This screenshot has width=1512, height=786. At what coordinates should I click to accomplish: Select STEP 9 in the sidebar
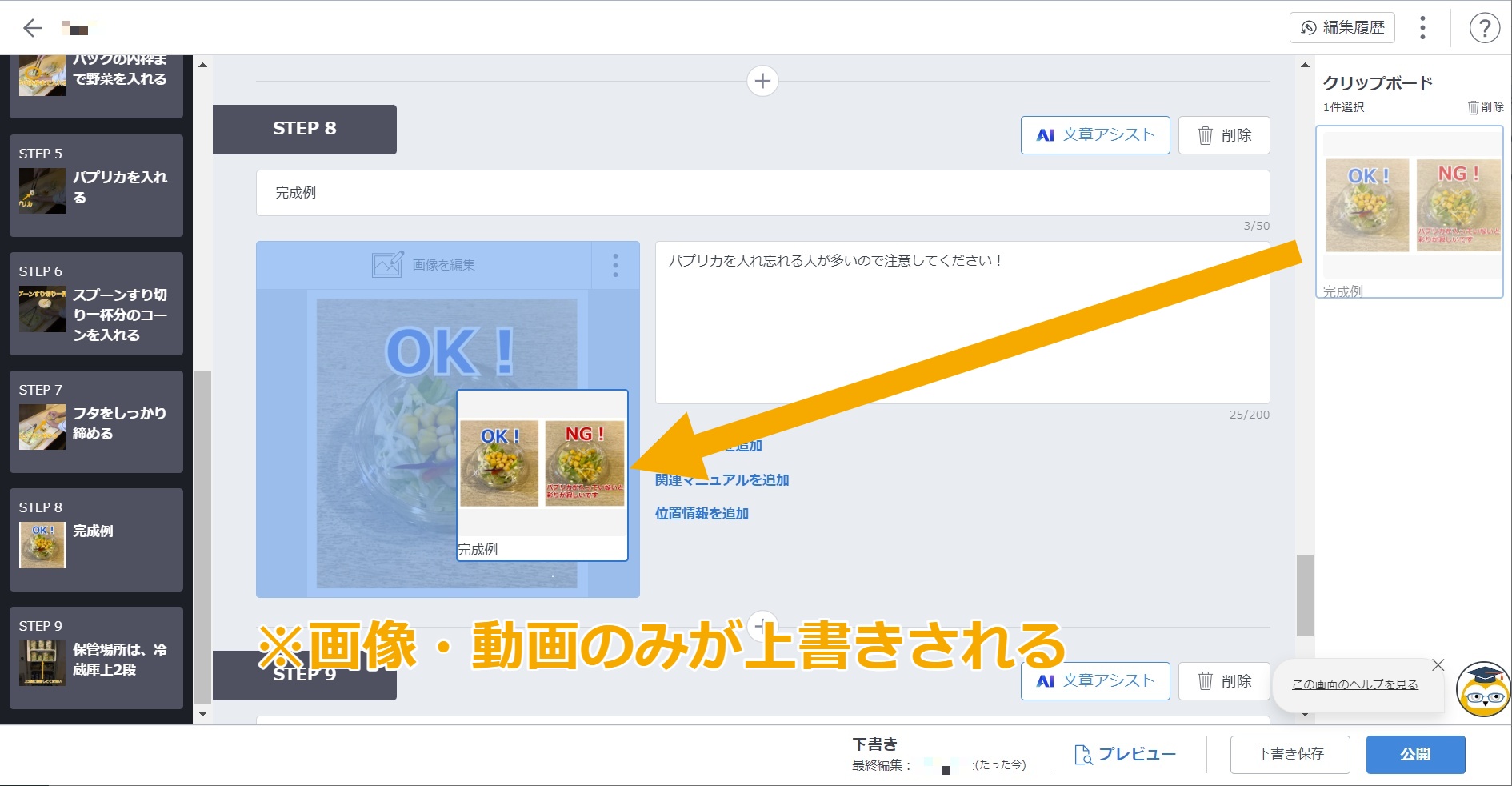click(x=96, y=658)
